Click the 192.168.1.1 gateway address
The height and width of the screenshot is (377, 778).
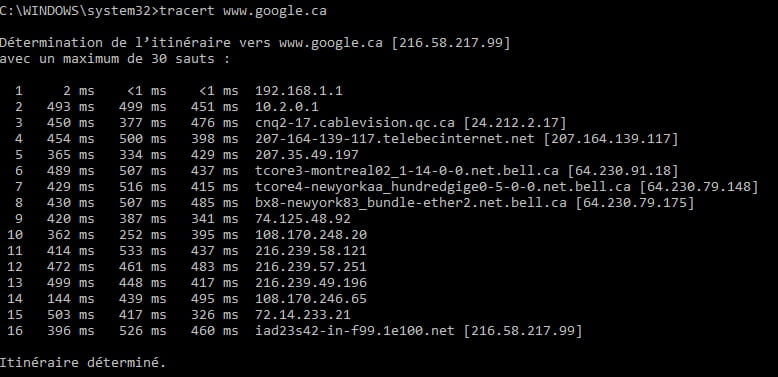click(x=299, y=91)
